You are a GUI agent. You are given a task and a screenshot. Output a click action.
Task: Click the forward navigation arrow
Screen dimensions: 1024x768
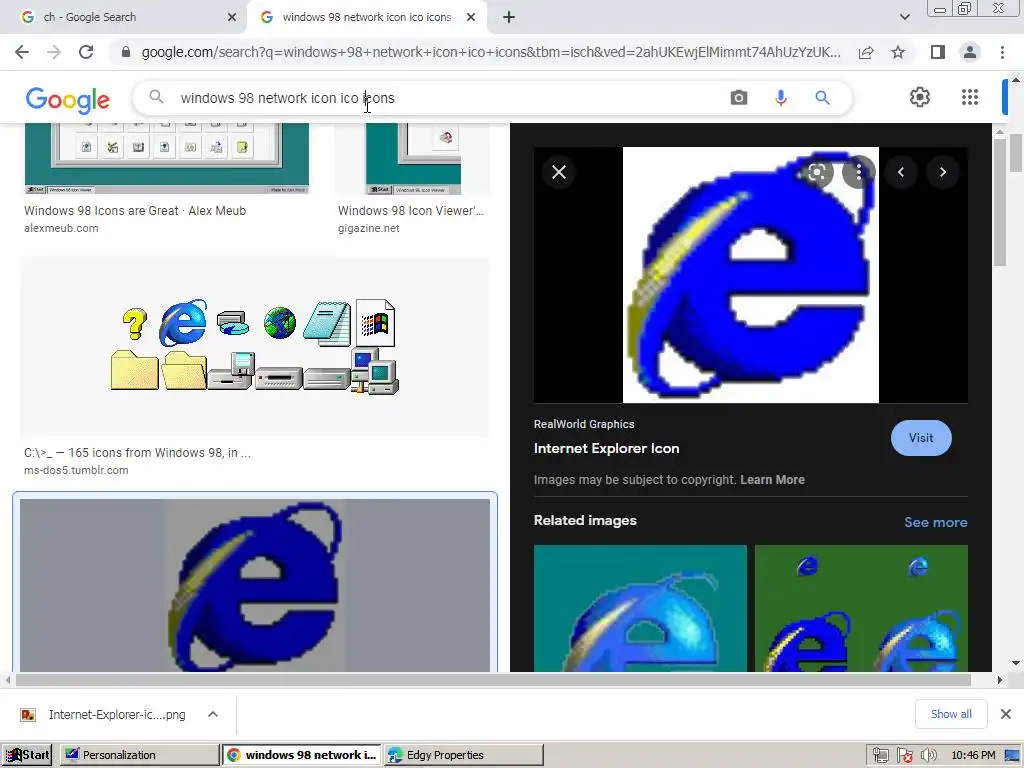point(54,52)
